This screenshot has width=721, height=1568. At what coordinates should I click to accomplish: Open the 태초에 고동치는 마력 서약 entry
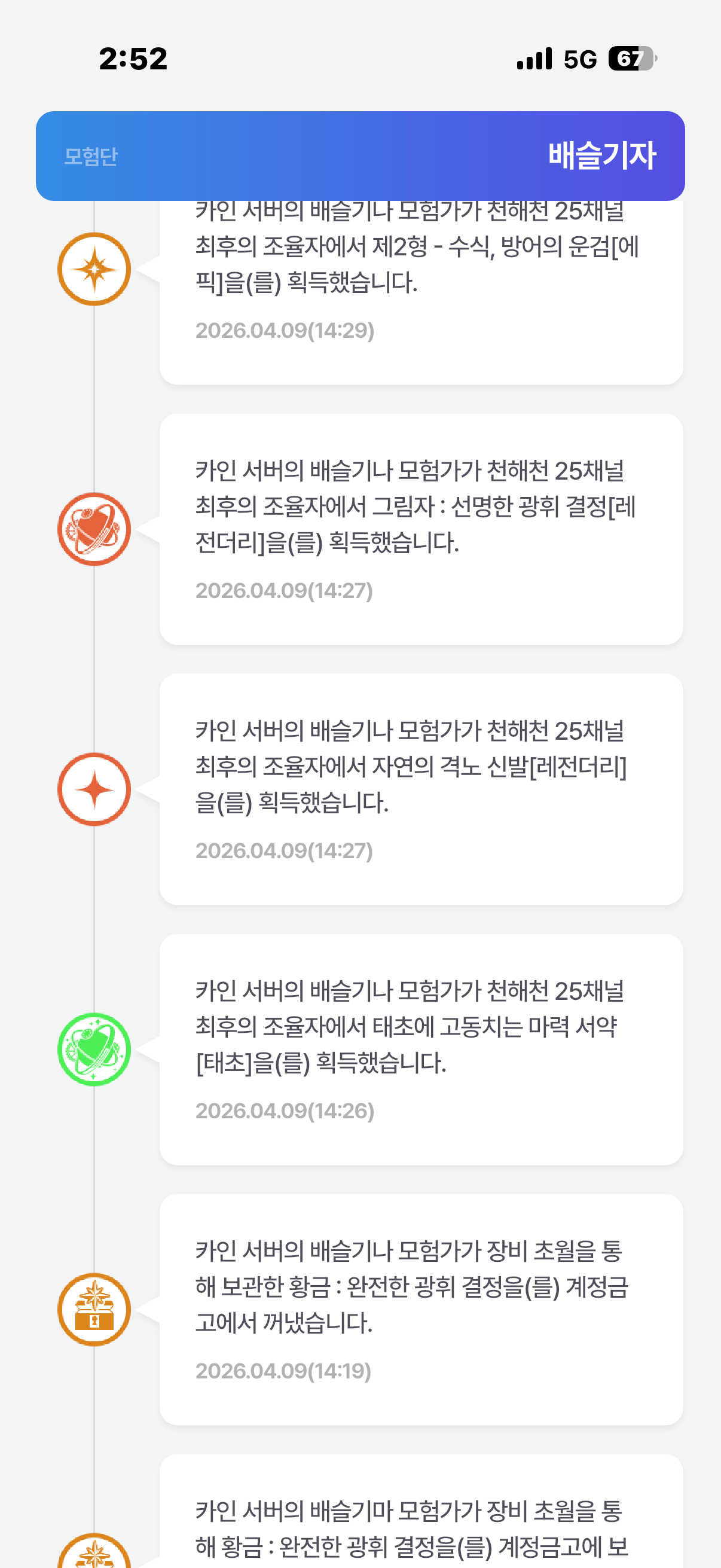tap(420, 1049)
